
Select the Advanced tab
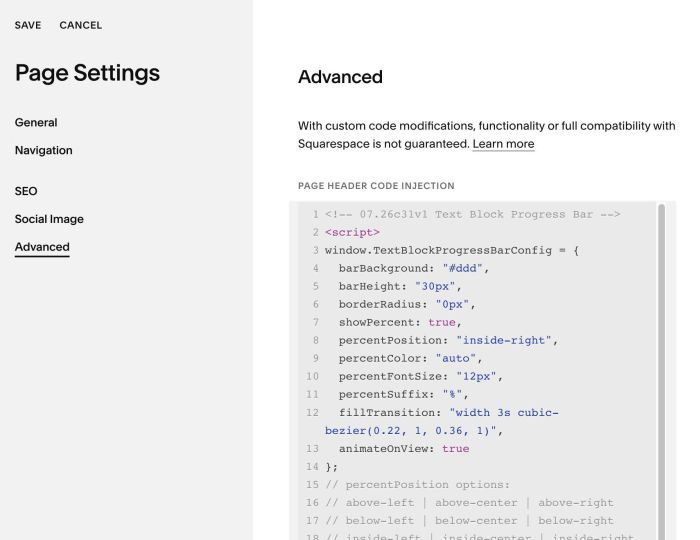42,247
